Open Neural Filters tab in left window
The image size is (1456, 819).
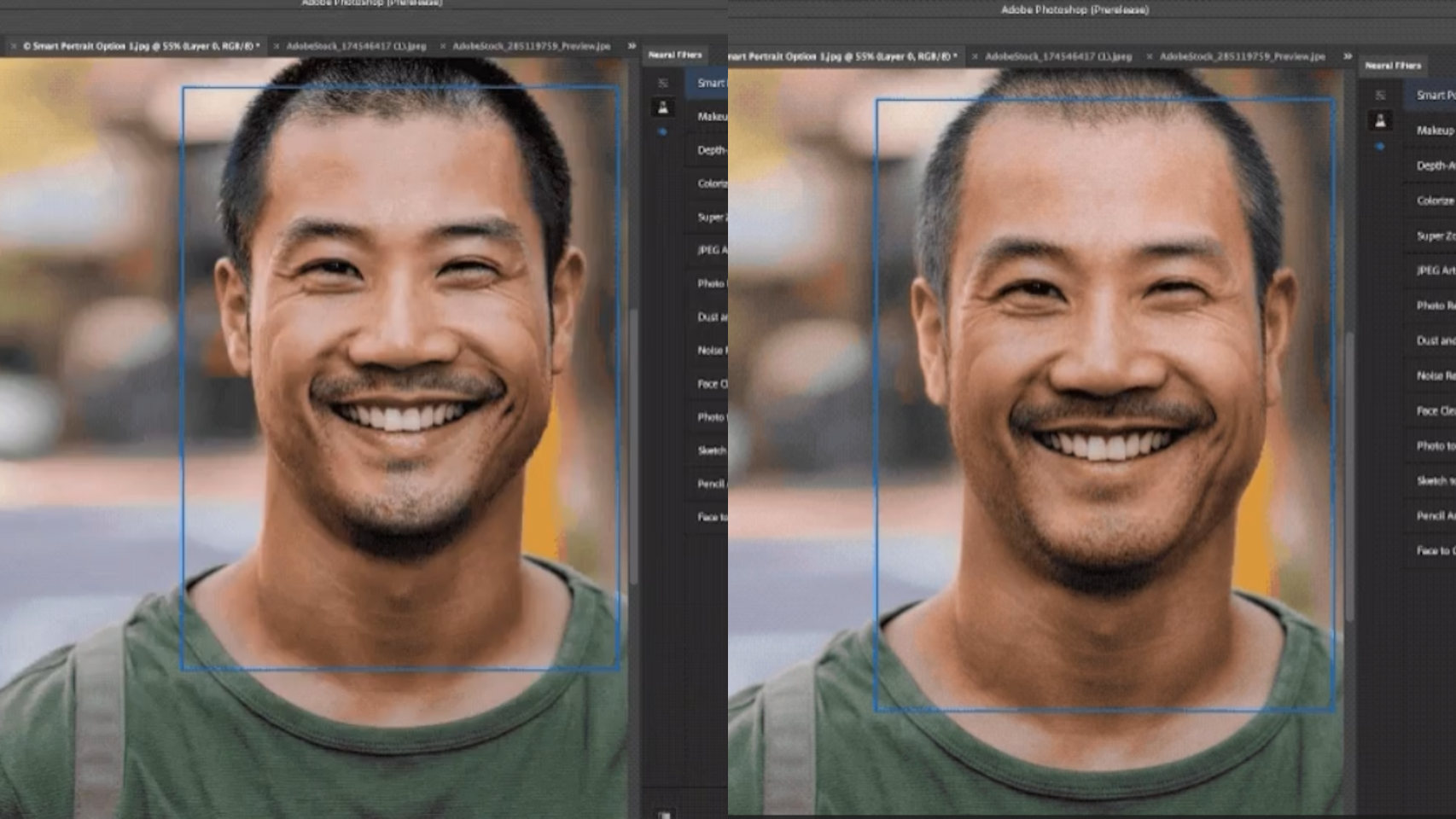point(675,55)
